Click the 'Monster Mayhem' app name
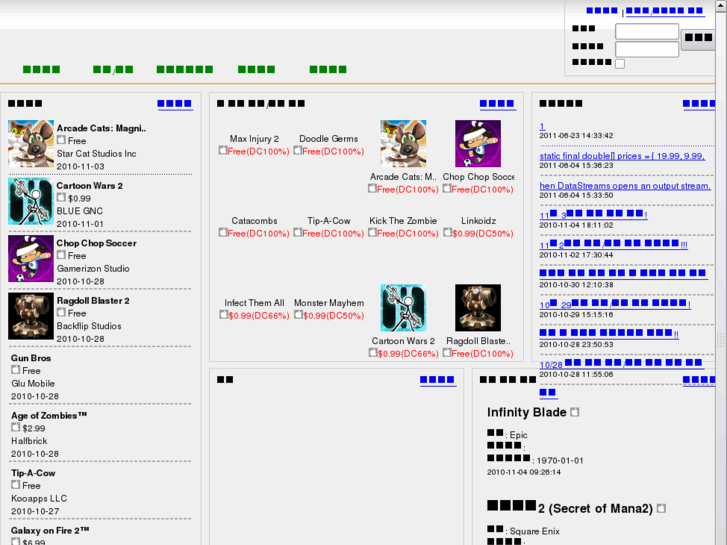 (x=329, y=303)
